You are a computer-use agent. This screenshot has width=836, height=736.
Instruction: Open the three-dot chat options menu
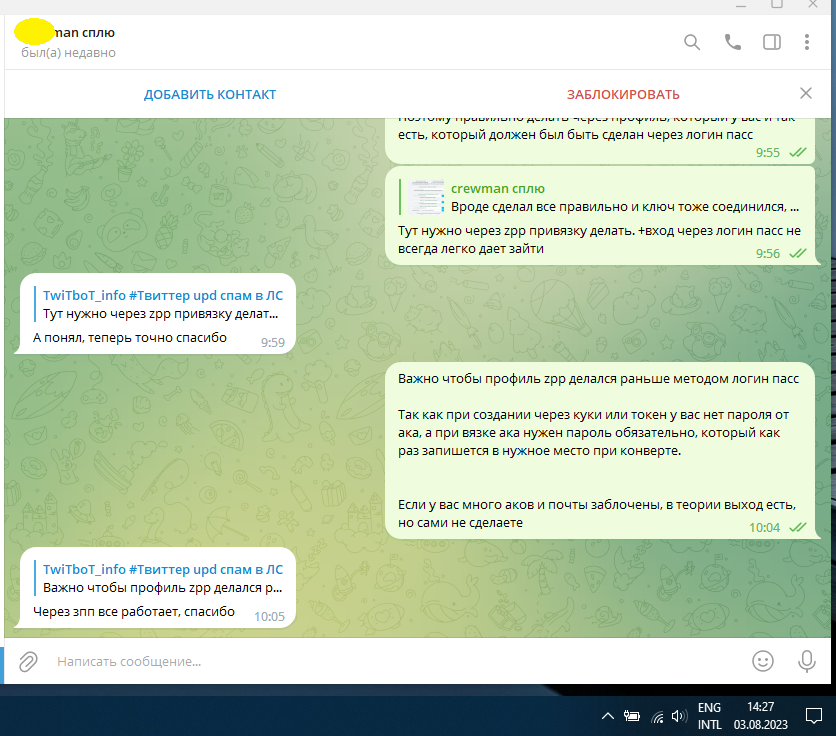pyautogui.click(x=807, y=42)
